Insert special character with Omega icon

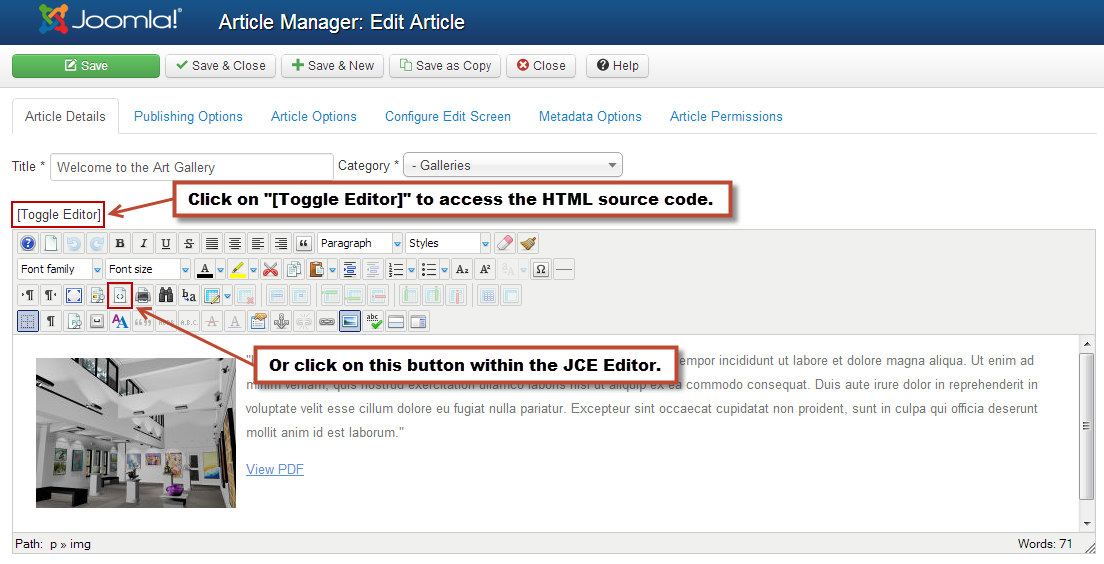click(541, 269)
